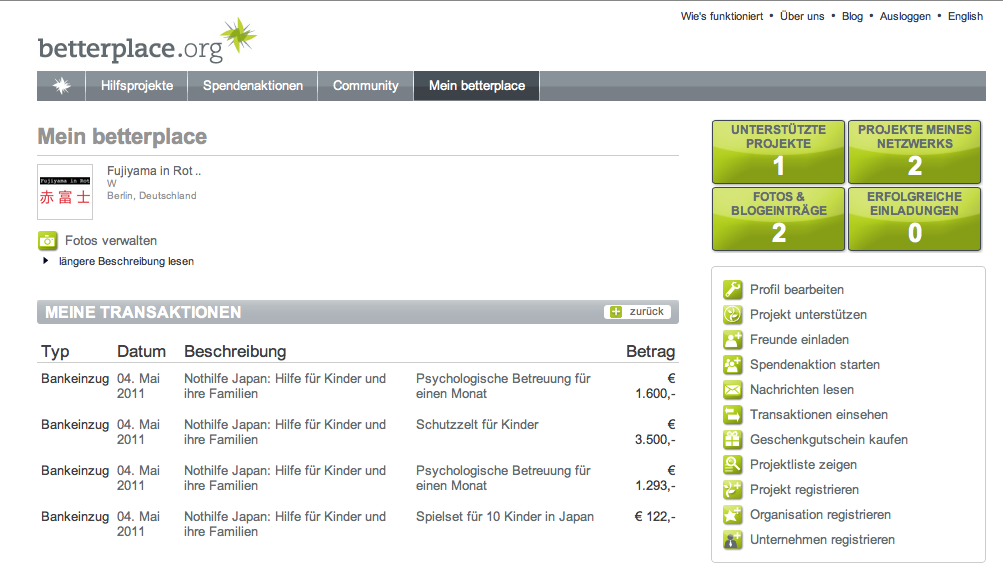Click the Datum column header
Viewport: 1003px width, 573px height.
pos(141,351)
